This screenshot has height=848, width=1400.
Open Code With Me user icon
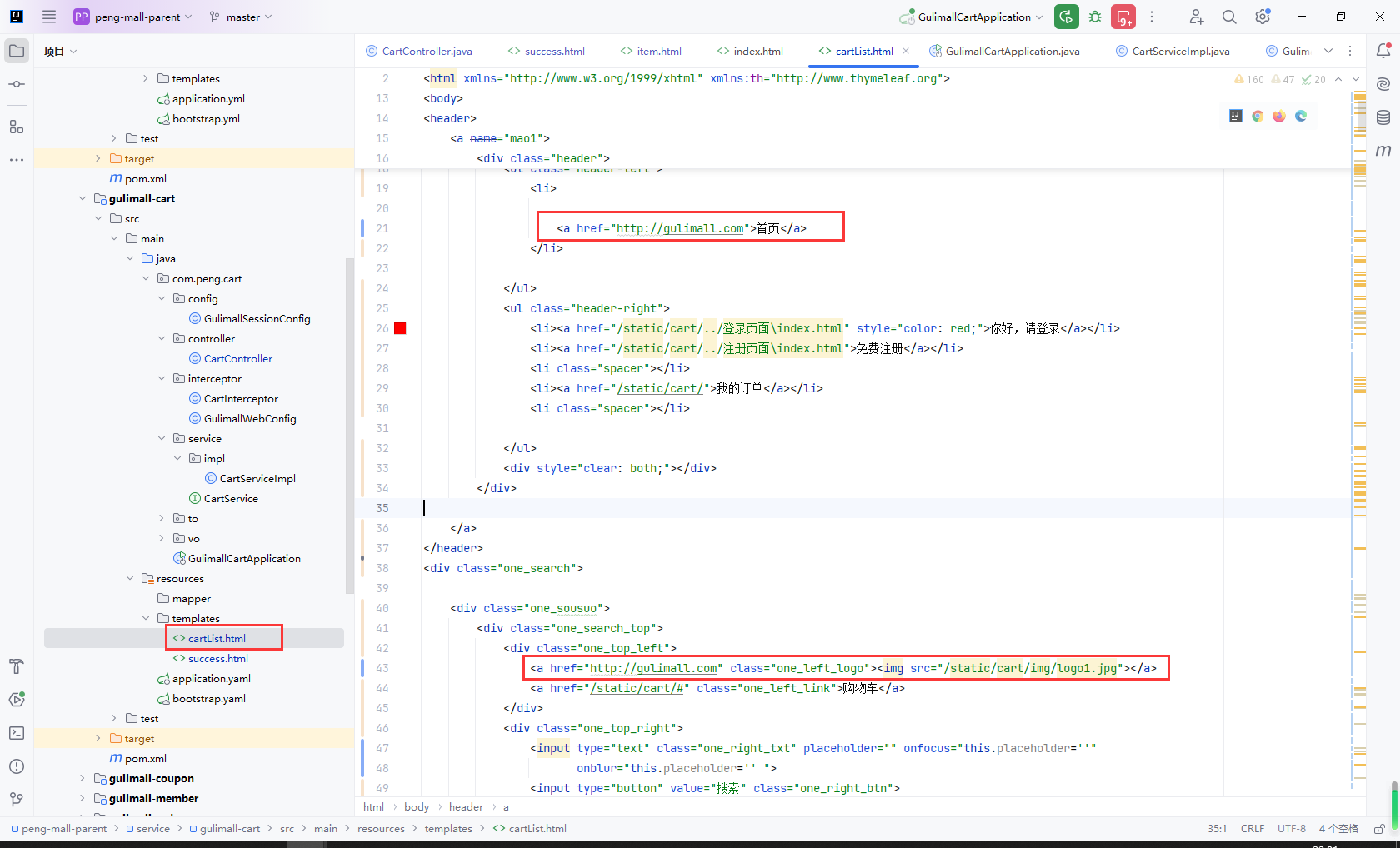pos(1196,17)
